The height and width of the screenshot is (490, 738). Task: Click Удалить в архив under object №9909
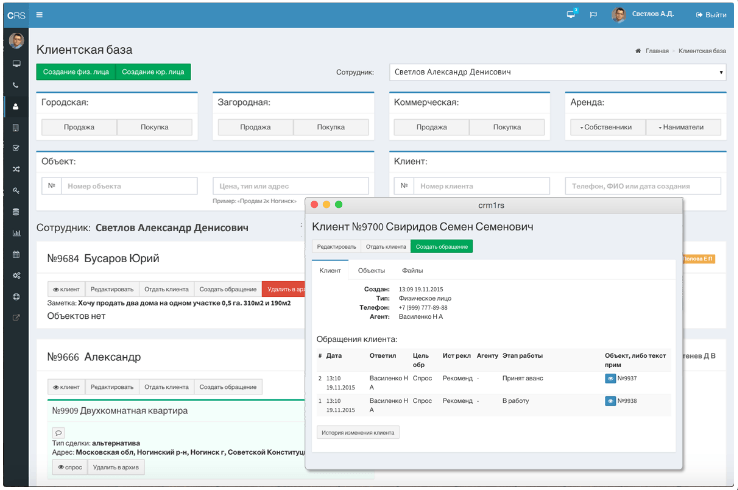click(116, 467)
